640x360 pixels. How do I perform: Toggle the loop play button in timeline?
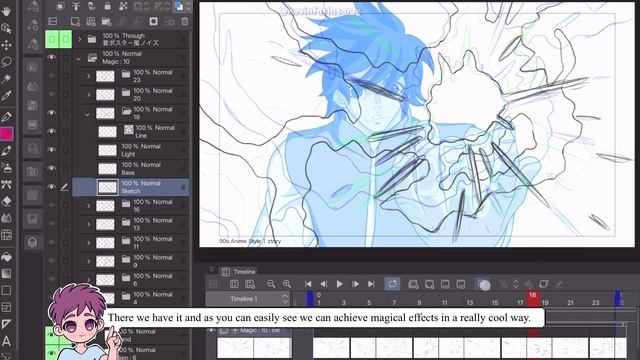point(392,284)
